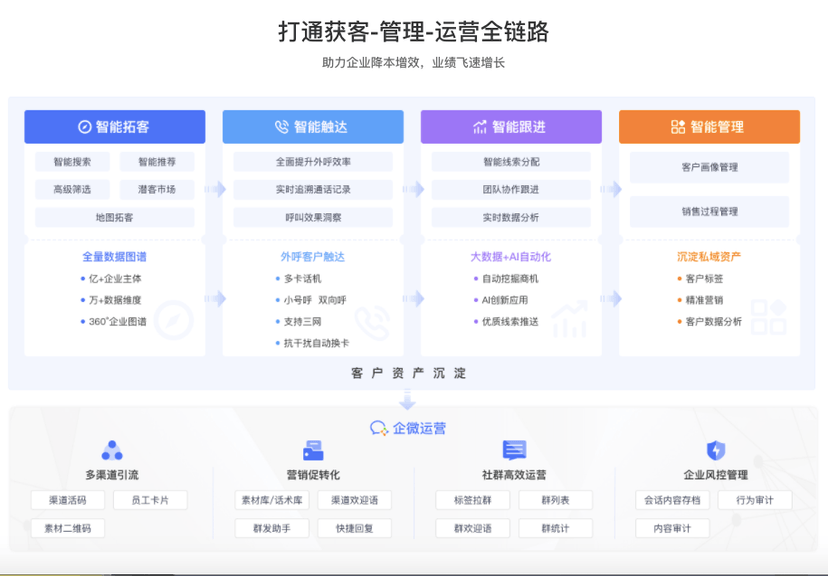Screen dimensions: 828x576
Task: Click the 客户标签 bullet
Action: [x=700, y=278]
